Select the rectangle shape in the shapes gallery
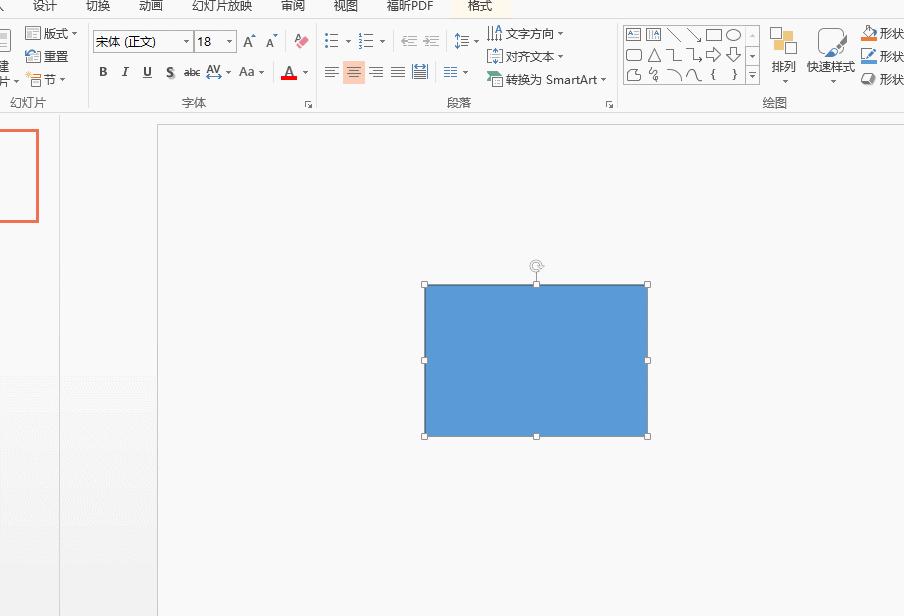 (x=714, y=33)
